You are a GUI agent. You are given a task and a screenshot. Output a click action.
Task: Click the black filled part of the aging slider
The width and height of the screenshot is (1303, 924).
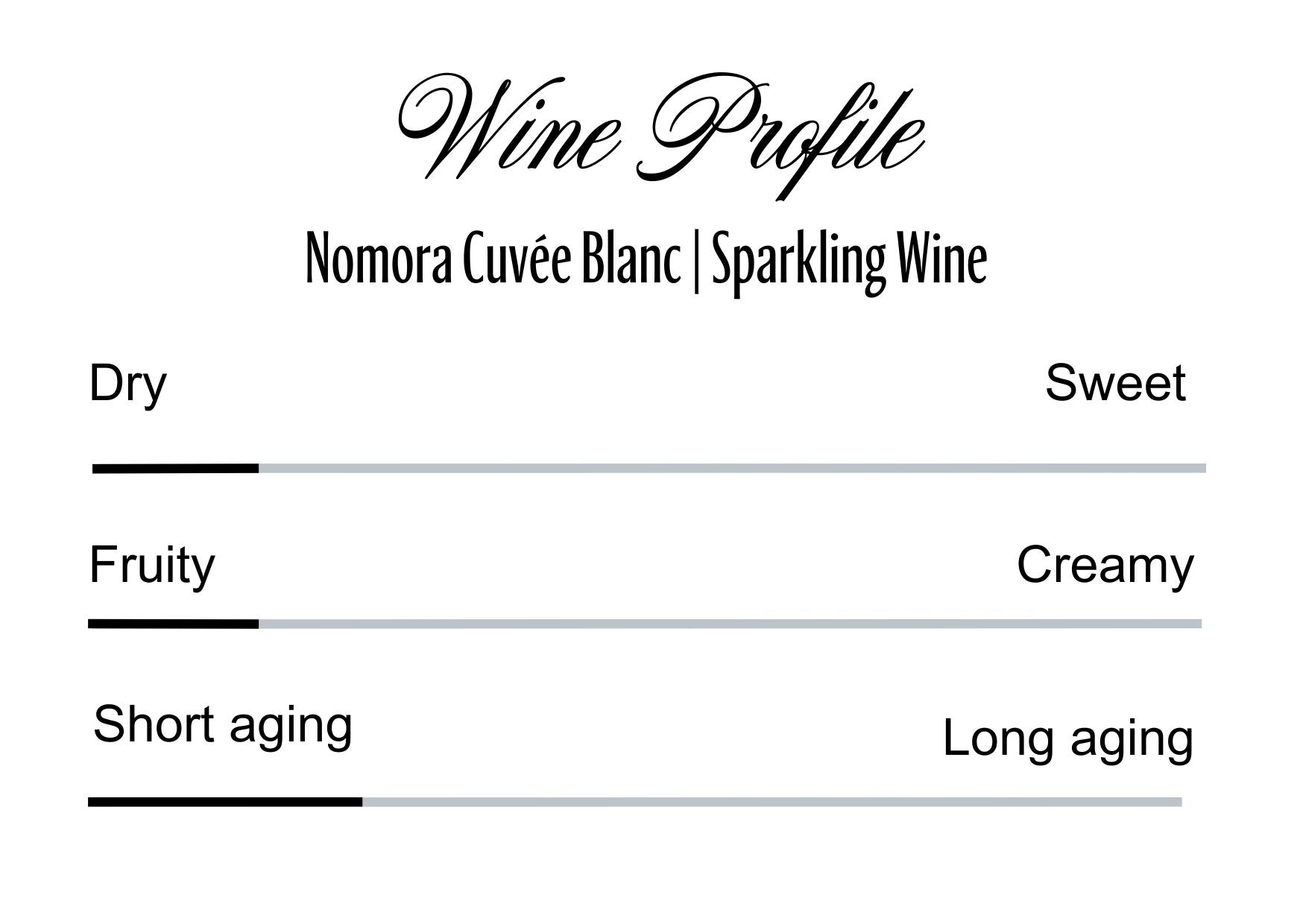tap(224, 803)
